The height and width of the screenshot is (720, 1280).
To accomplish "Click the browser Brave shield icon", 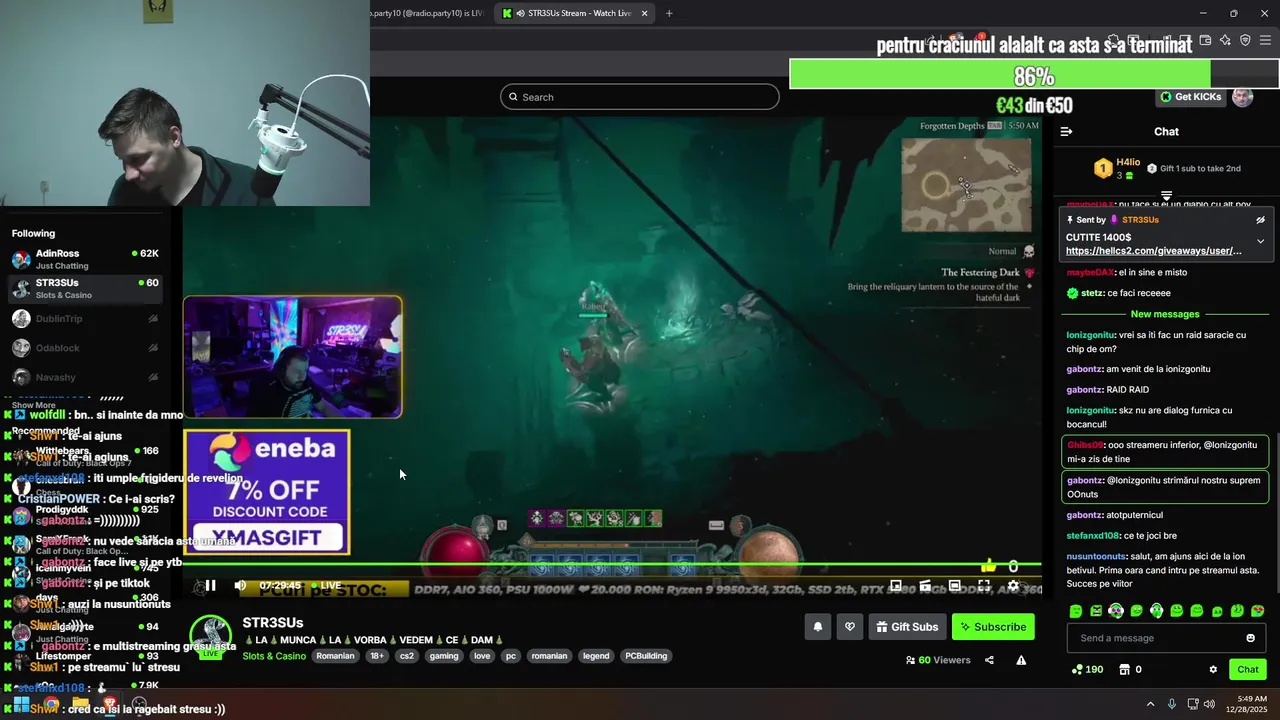I will tap(1245, 41).
